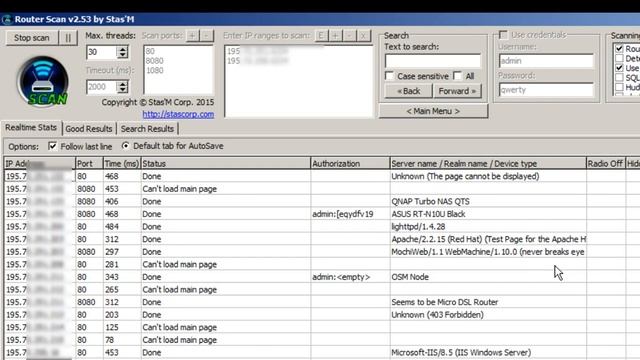Toggle the Case sensitive checkbox
The image size is (640, 360).
[389, 76]
